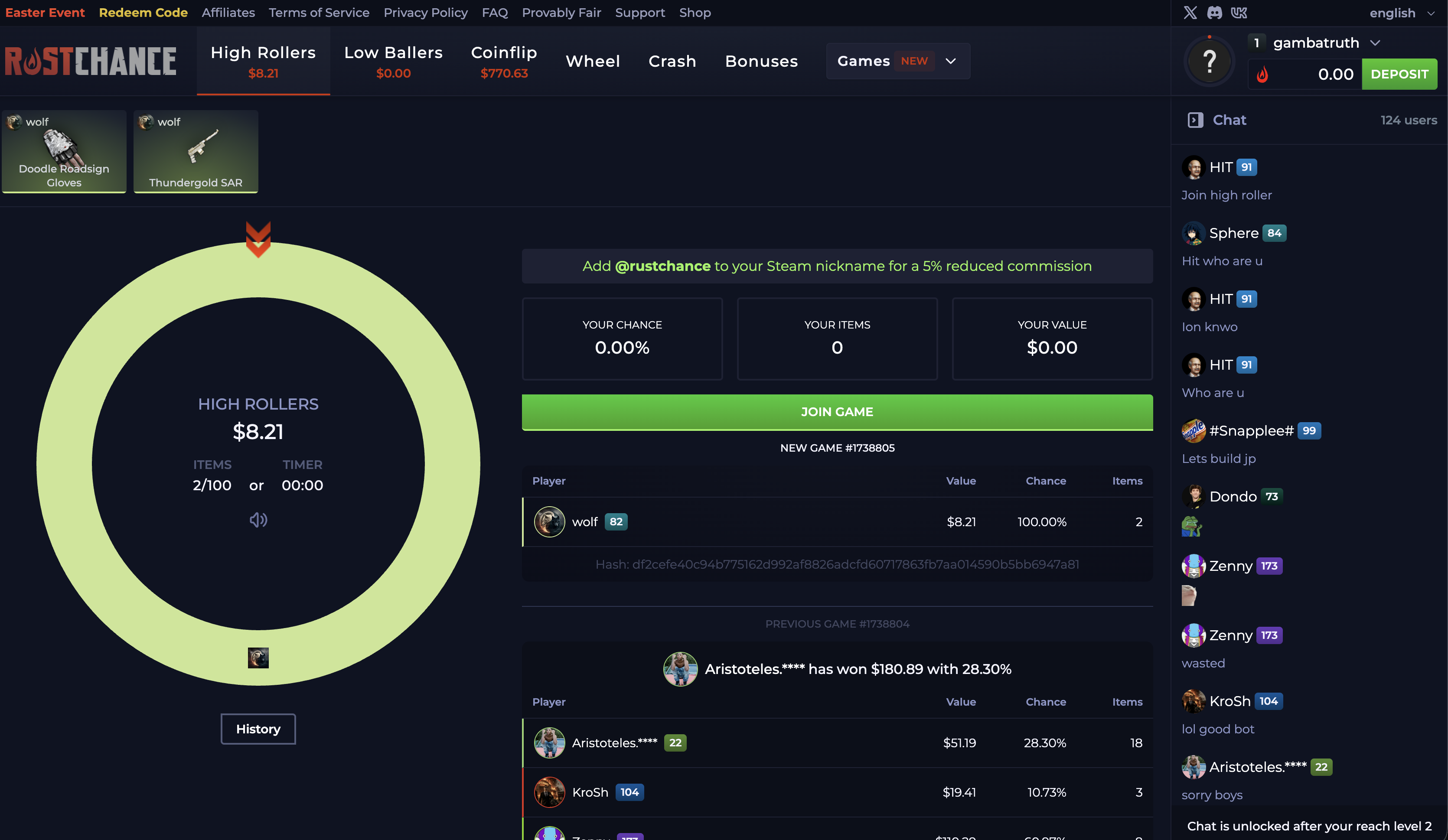Image resolution: width=1448 pixels, height=840 pixels.
Task: Click wolf's name in current game table
Action: 585,522
